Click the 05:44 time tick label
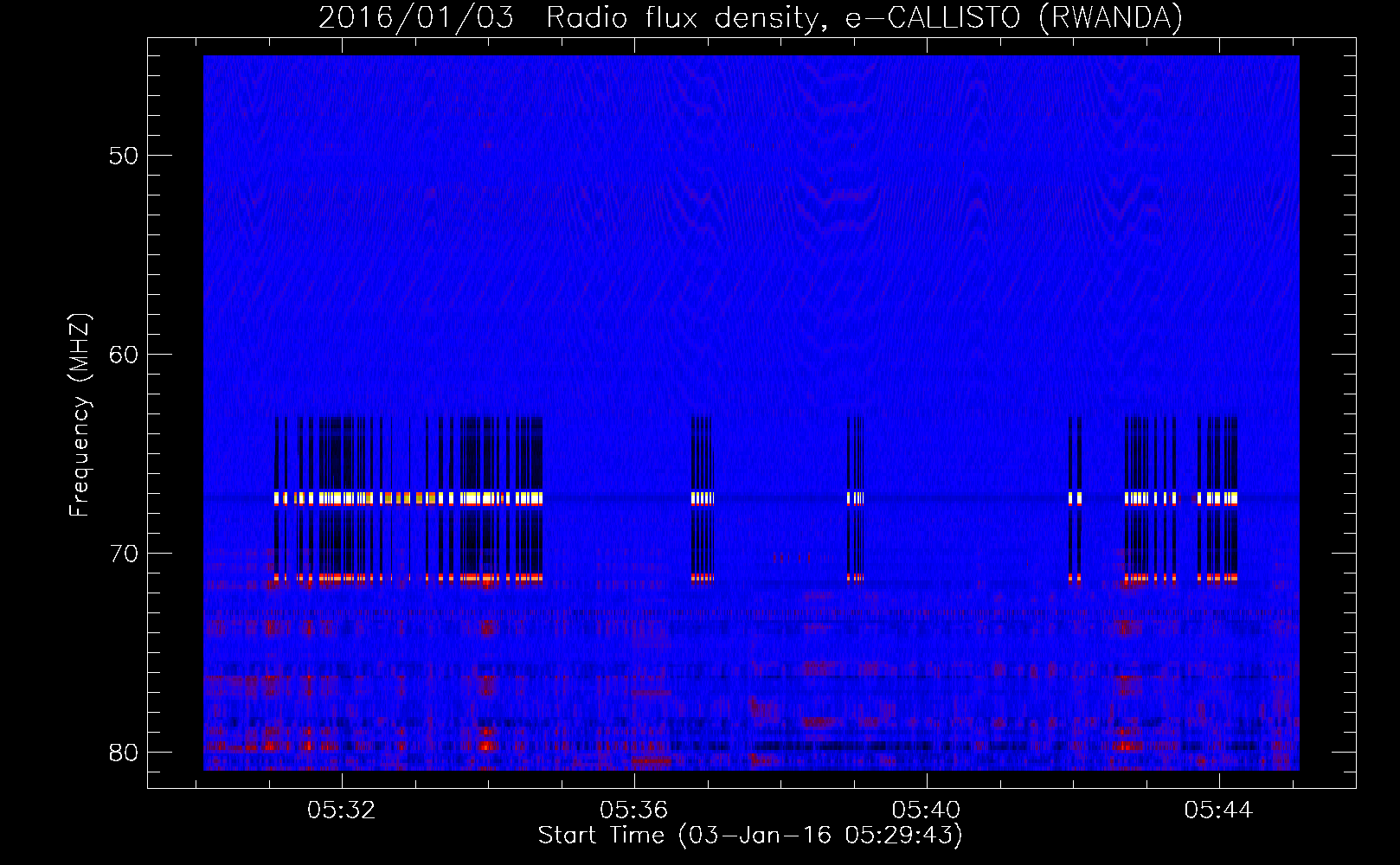 tap(1219, 810)
